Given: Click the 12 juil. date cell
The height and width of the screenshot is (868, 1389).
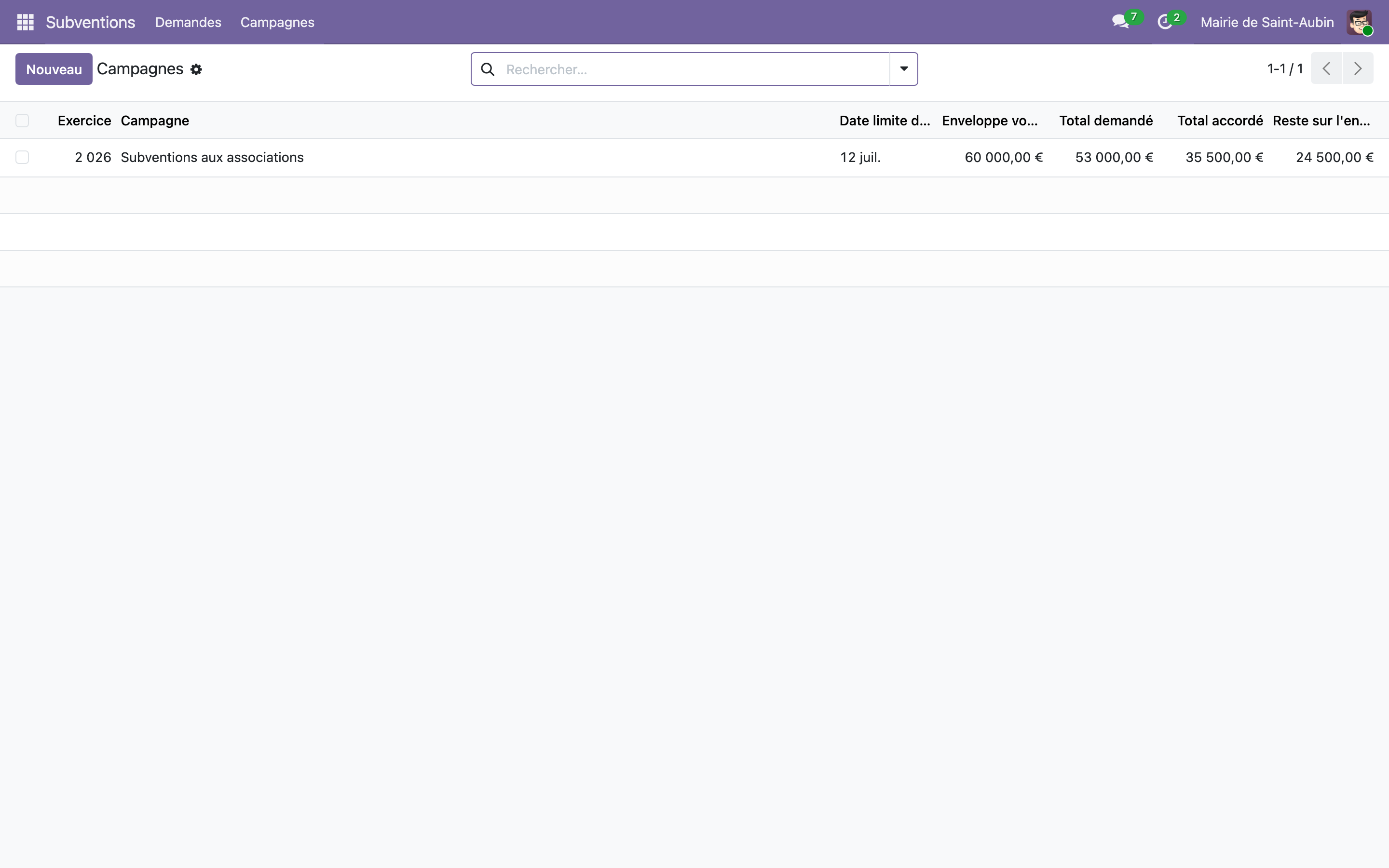Looking at the screenshot, I should click(860, 157).
